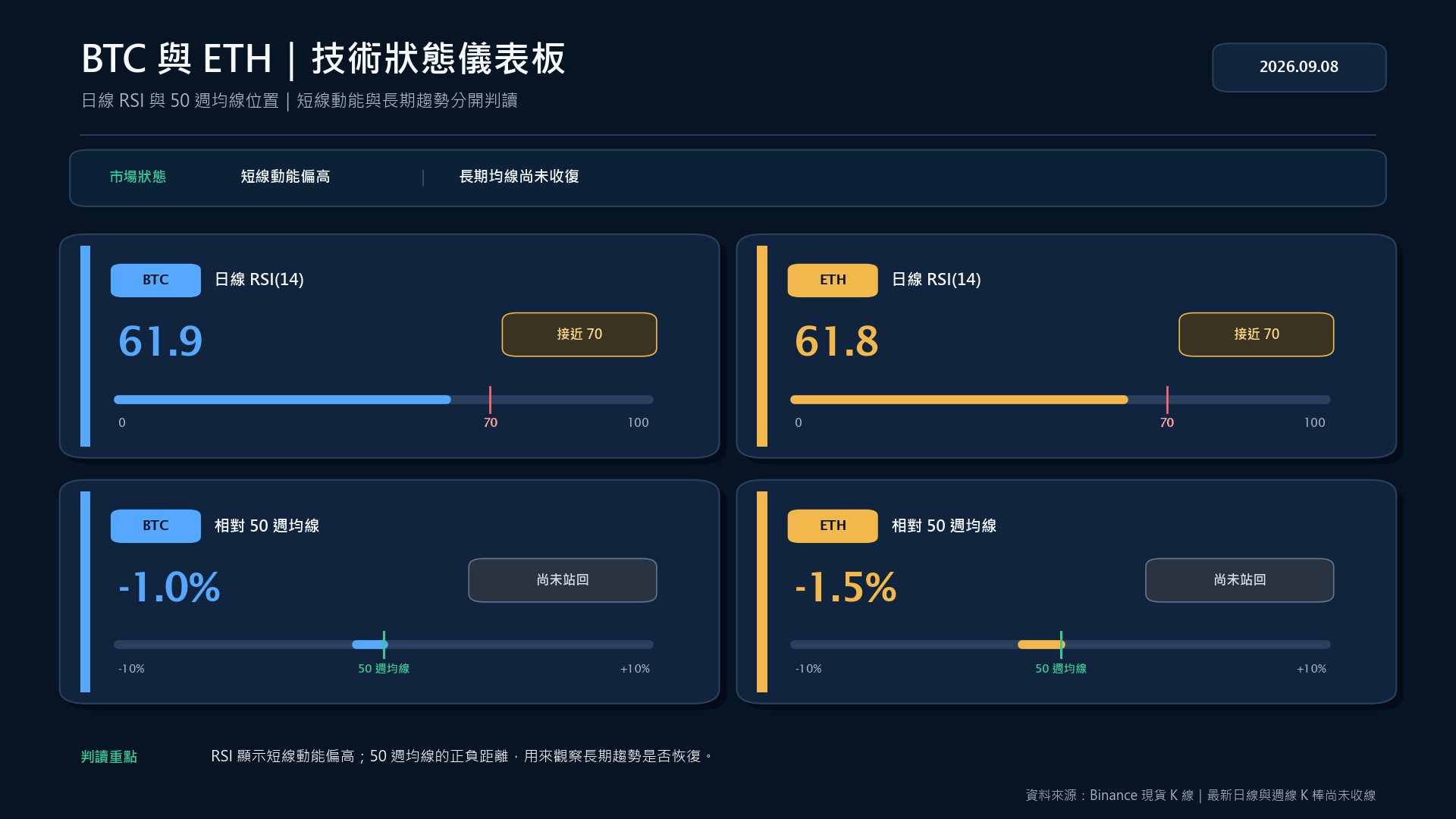The height and width of the screenshot is (819, 1456).
Task: Select the BTC tag on RSI card
Action: (x=155, y=280)
